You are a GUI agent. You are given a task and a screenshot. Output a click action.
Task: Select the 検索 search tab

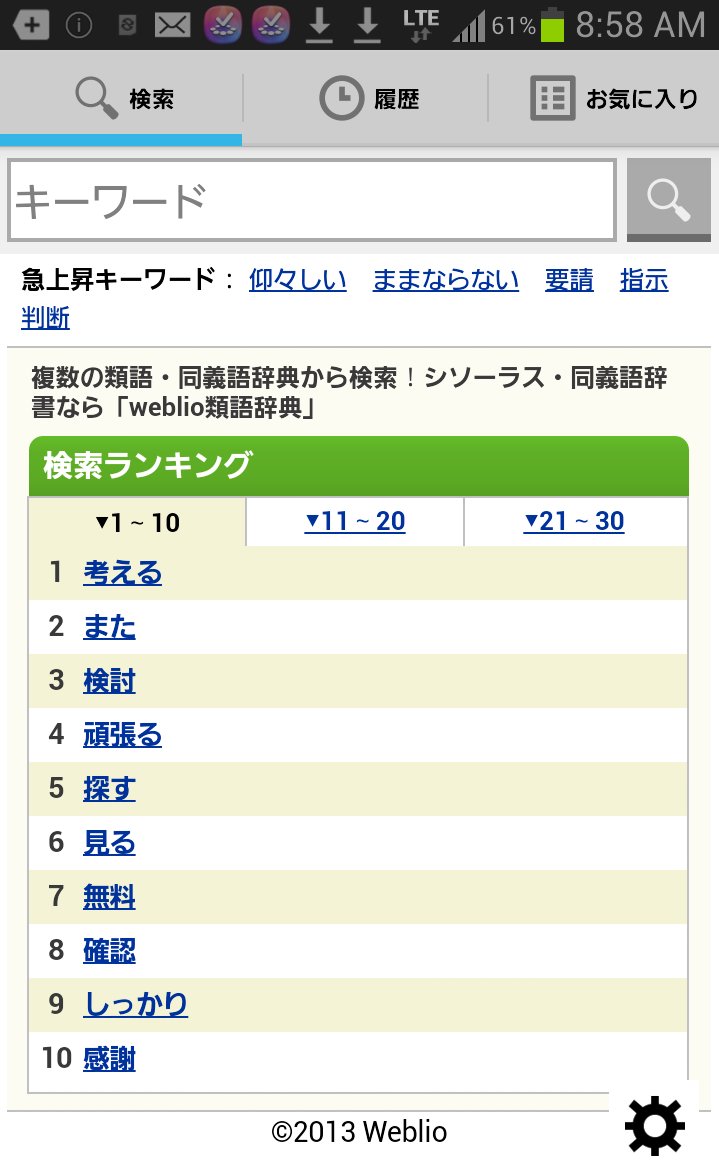tap(124, 99)
